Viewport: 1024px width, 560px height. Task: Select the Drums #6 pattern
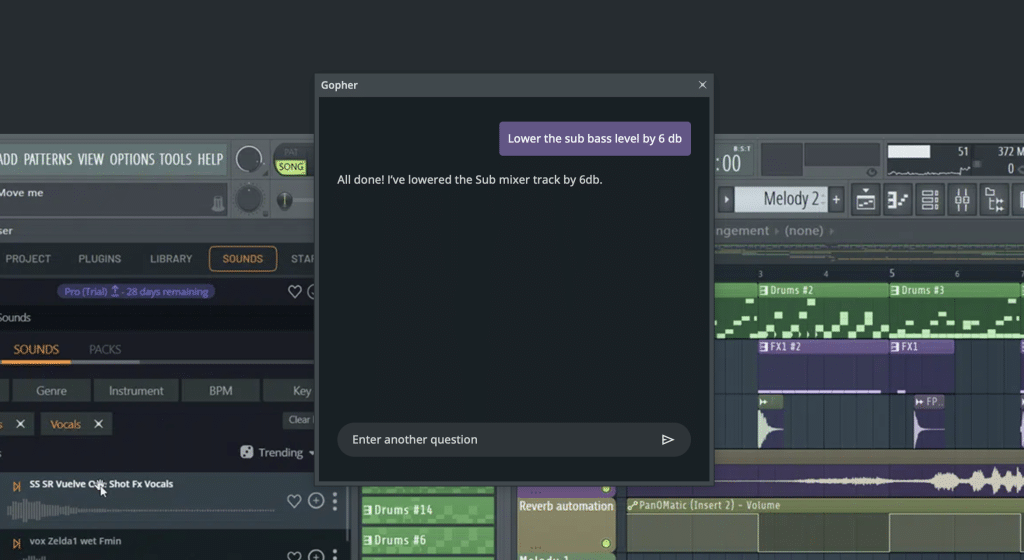point(428,540)
